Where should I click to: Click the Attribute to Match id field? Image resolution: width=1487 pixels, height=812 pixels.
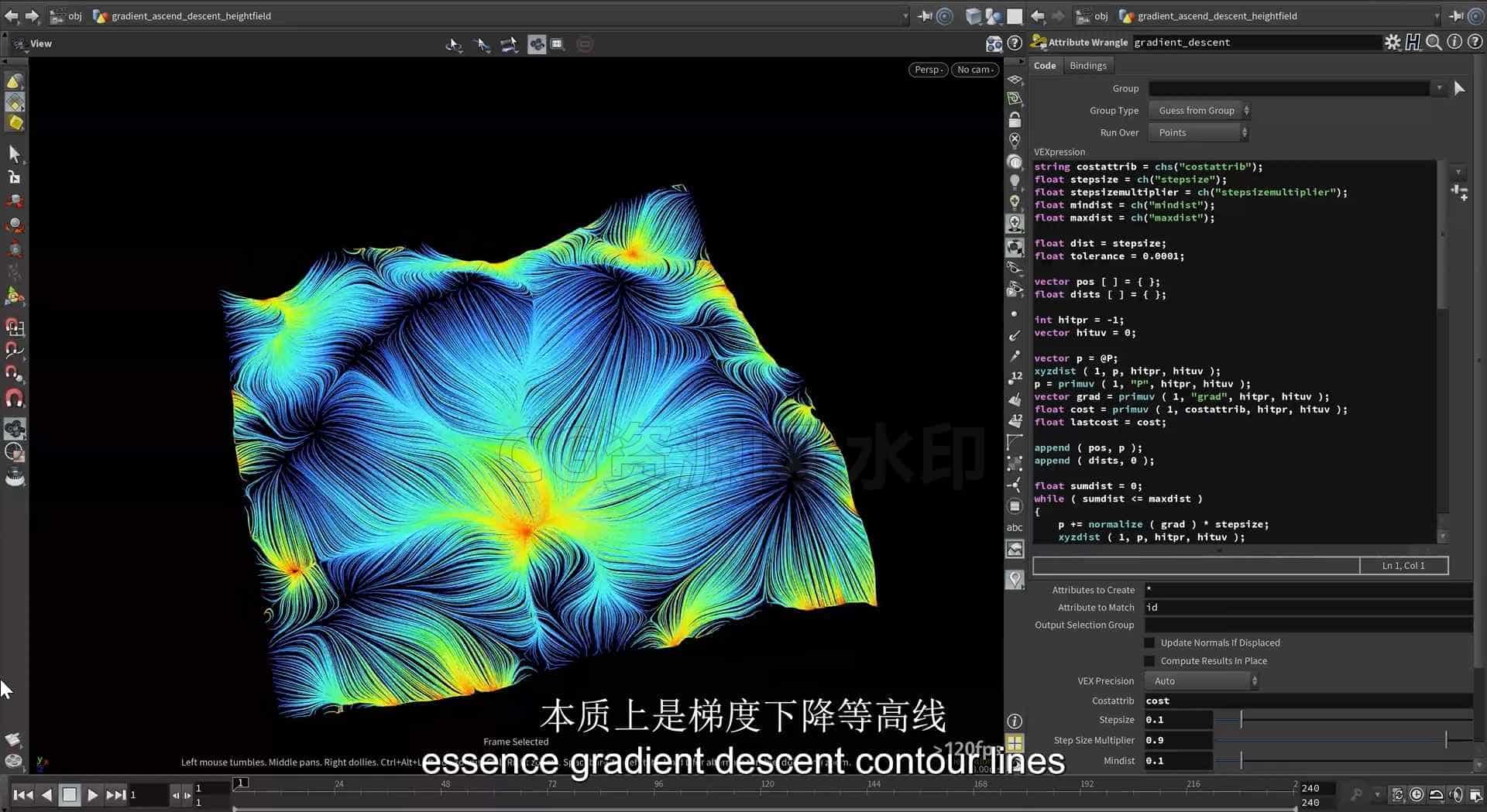(1308, 608)
